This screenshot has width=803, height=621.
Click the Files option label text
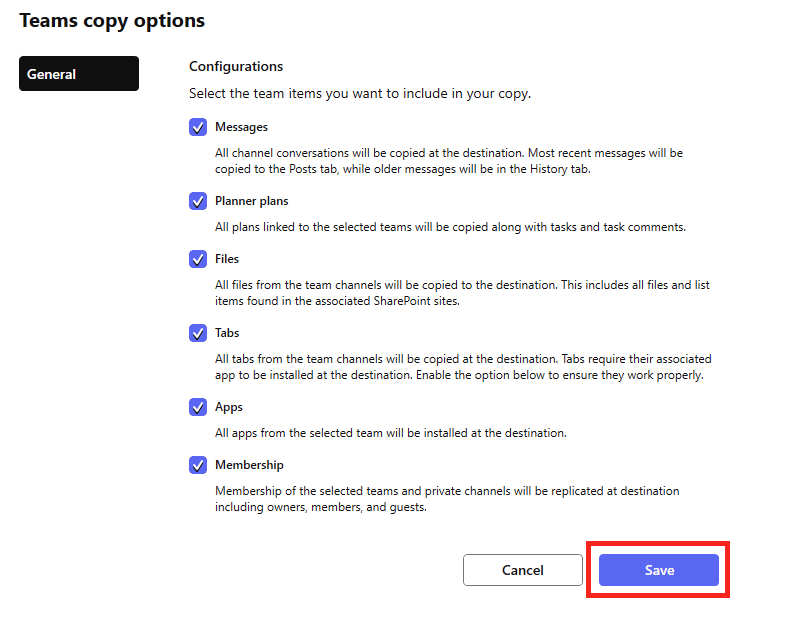coord(227,259)
